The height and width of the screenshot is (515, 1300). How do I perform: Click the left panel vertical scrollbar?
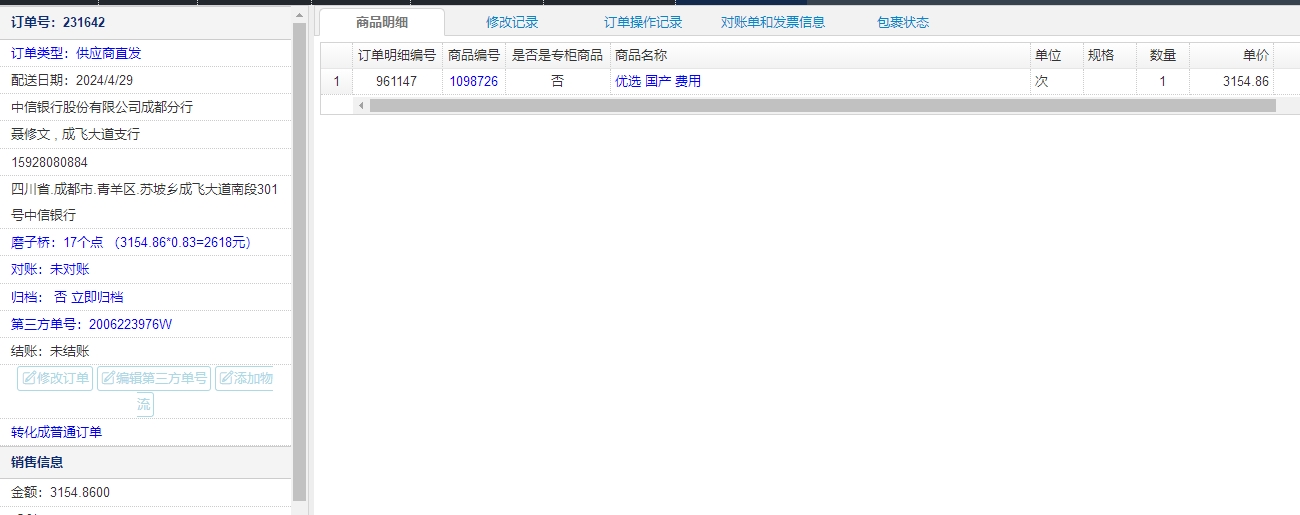[x=300, y=261]
